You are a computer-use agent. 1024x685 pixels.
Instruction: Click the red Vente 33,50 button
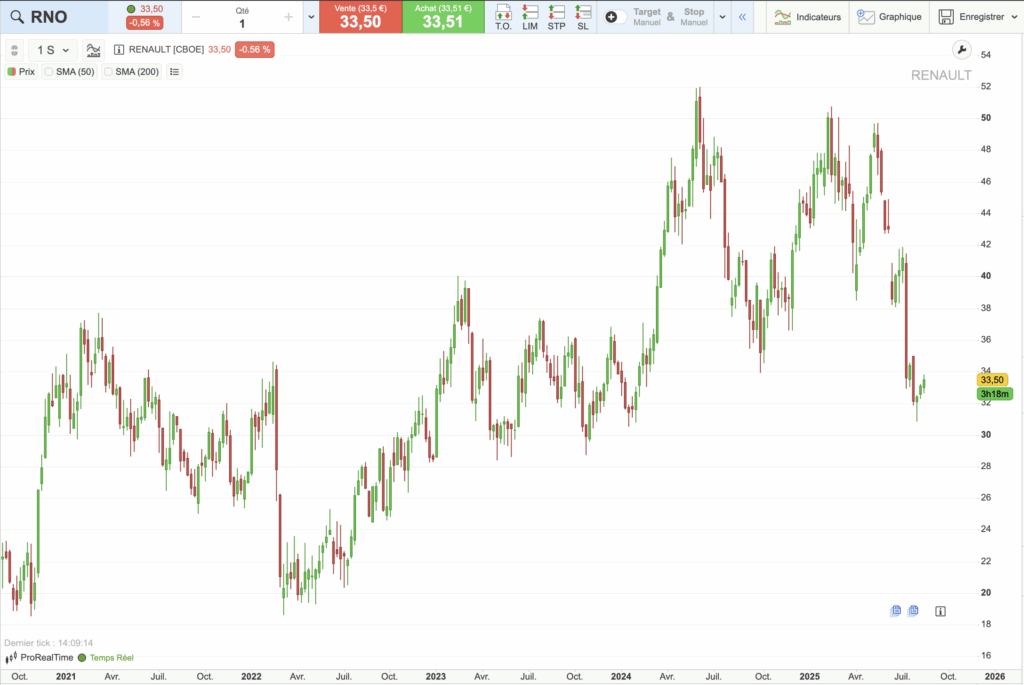[360, 17]
